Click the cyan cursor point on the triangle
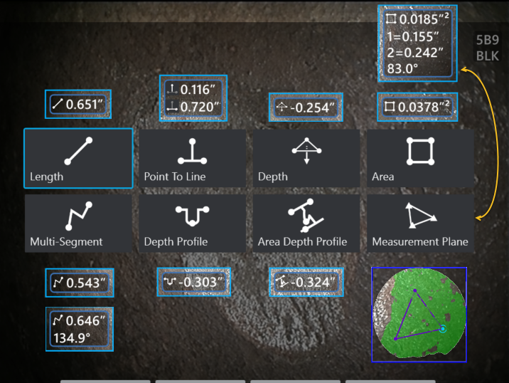 coord(443,329)
